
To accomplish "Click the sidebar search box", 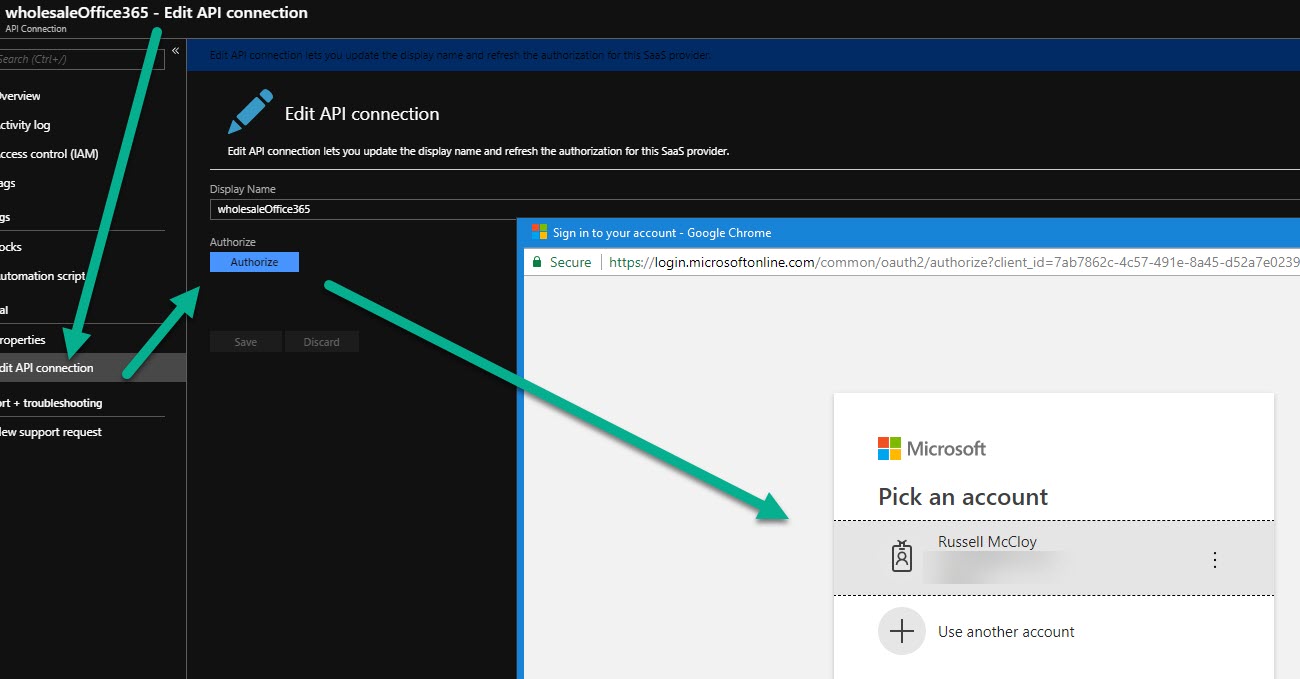I will [x=82, y=59].
